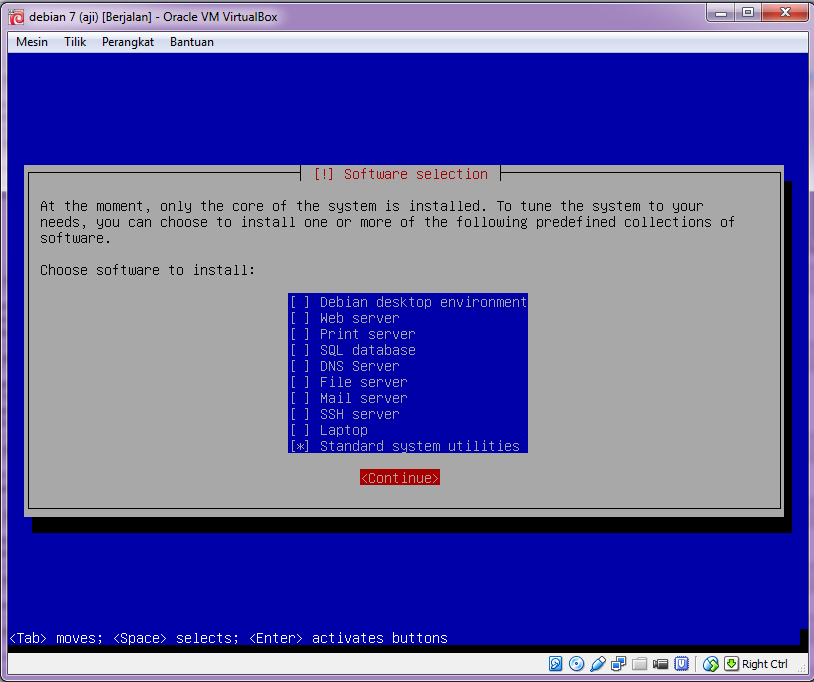
Task: Click the mouse integration status icon
Action: [711, 663]
